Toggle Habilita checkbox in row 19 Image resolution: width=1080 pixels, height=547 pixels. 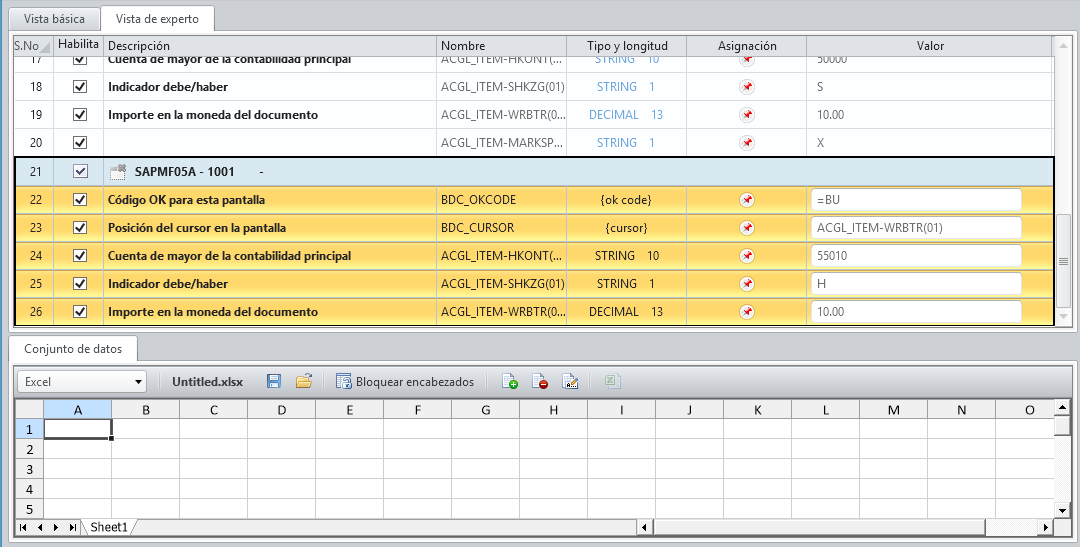point(80,115)
